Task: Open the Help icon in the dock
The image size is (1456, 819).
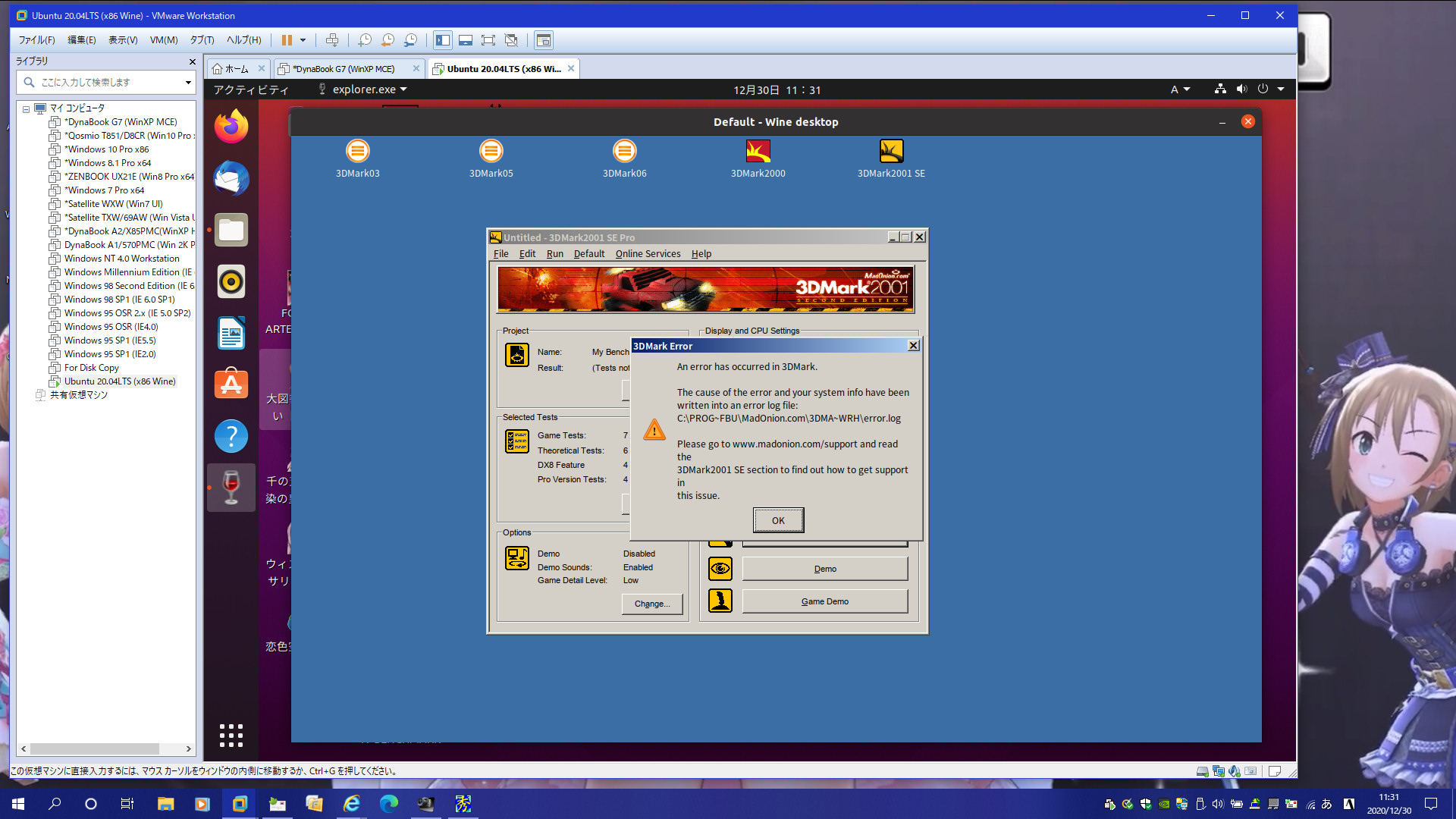Action: pos(231,436)
